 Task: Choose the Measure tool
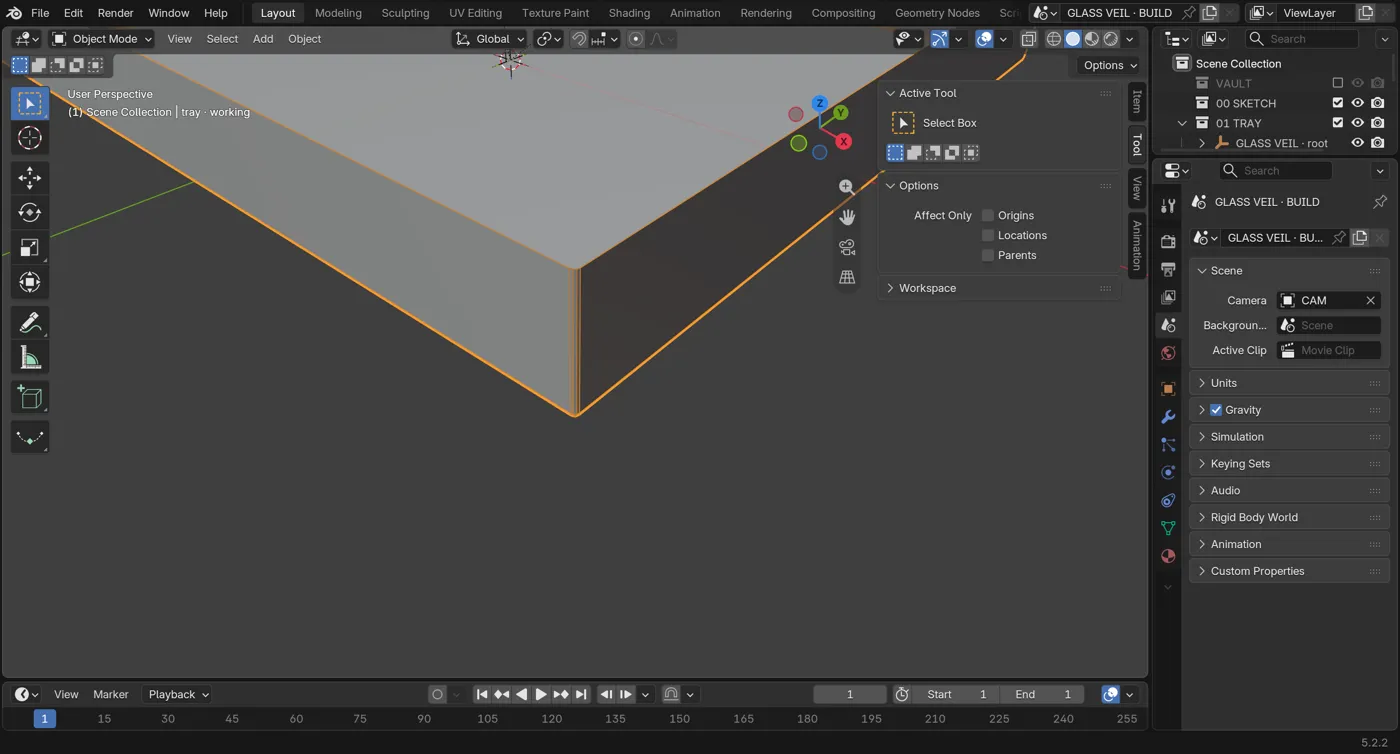coord(30,358)
